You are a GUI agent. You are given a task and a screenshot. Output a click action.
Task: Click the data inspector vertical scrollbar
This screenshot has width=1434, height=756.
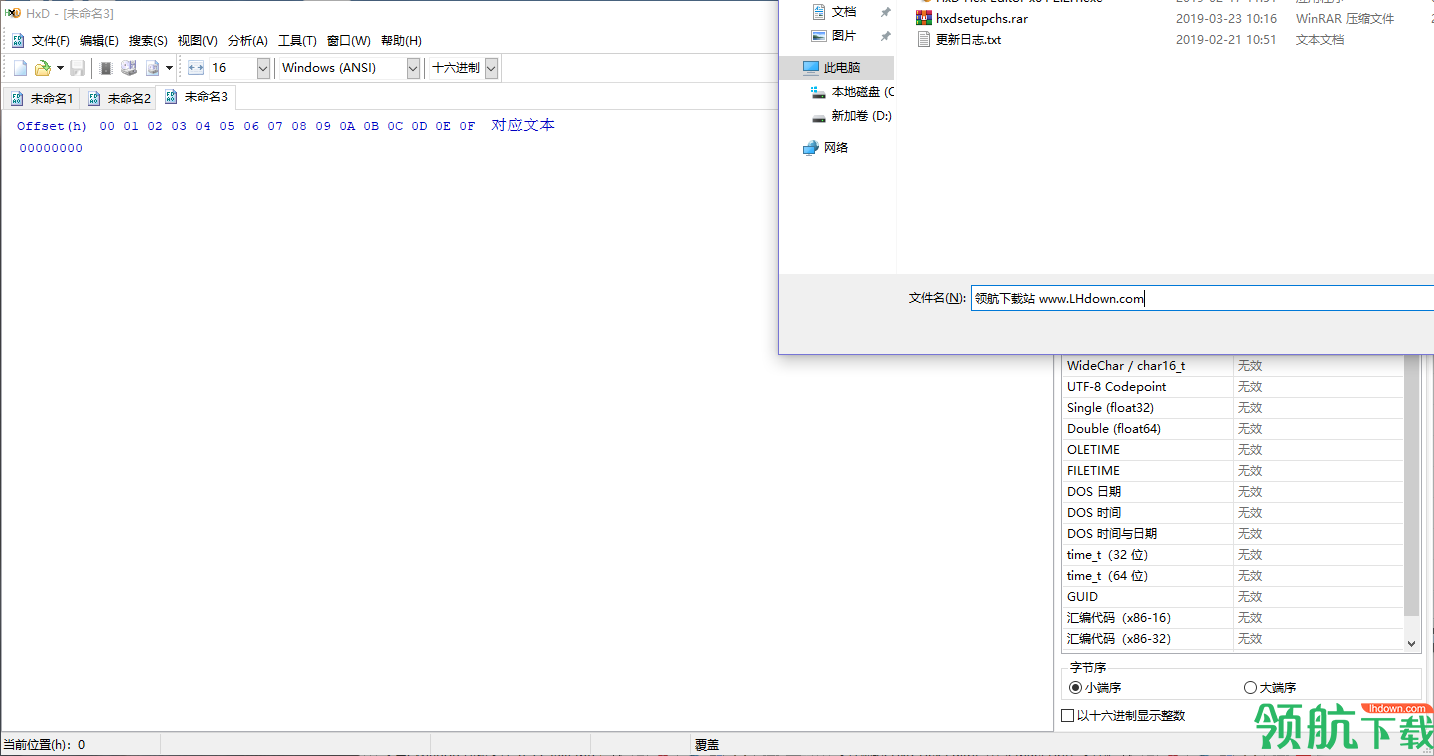(x=1412, y=484)
